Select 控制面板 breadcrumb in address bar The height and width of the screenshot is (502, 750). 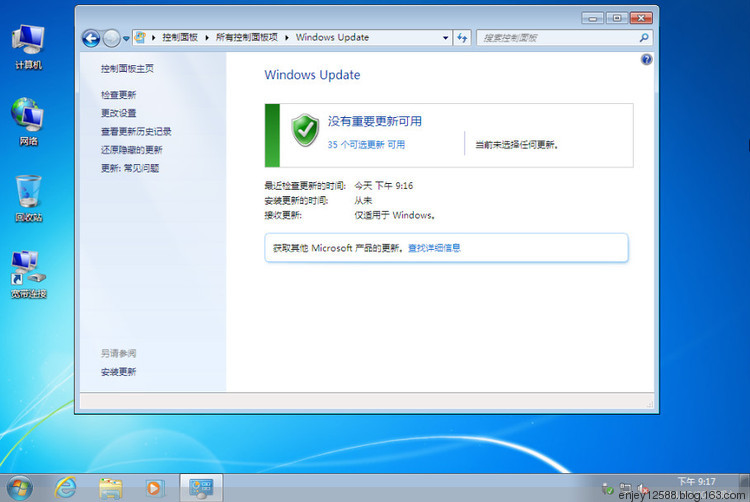(180, 37)
